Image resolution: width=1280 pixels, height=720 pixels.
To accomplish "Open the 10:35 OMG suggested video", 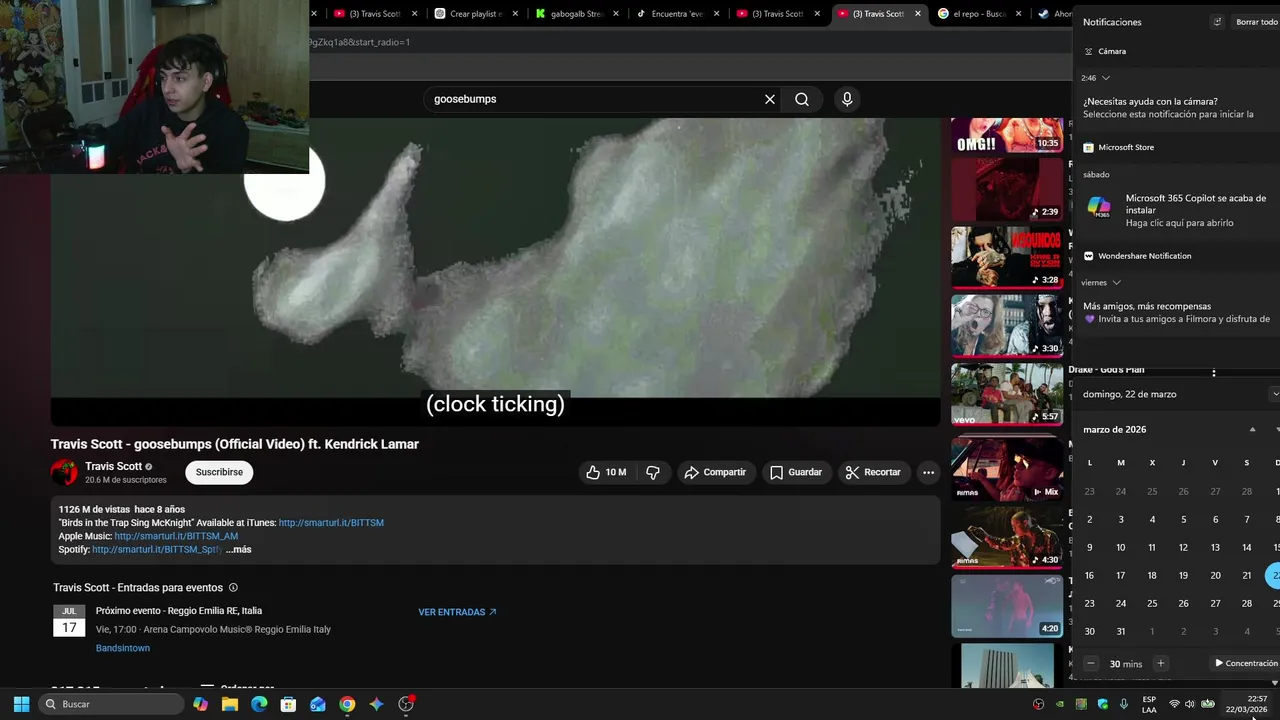I will pos(1007,135).
